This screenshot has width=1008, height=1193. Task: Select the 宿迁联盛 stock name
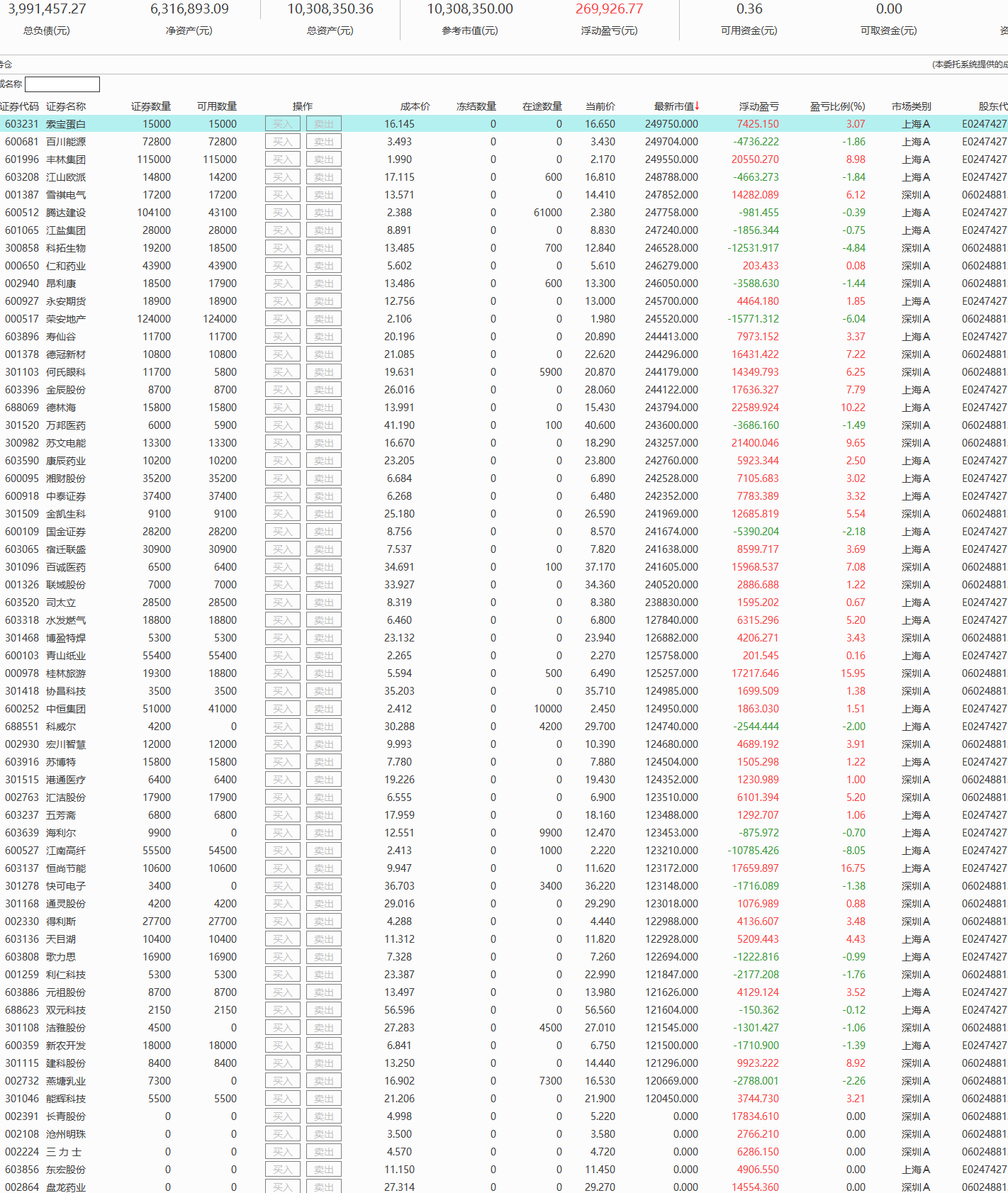click(x=66, y=549)
